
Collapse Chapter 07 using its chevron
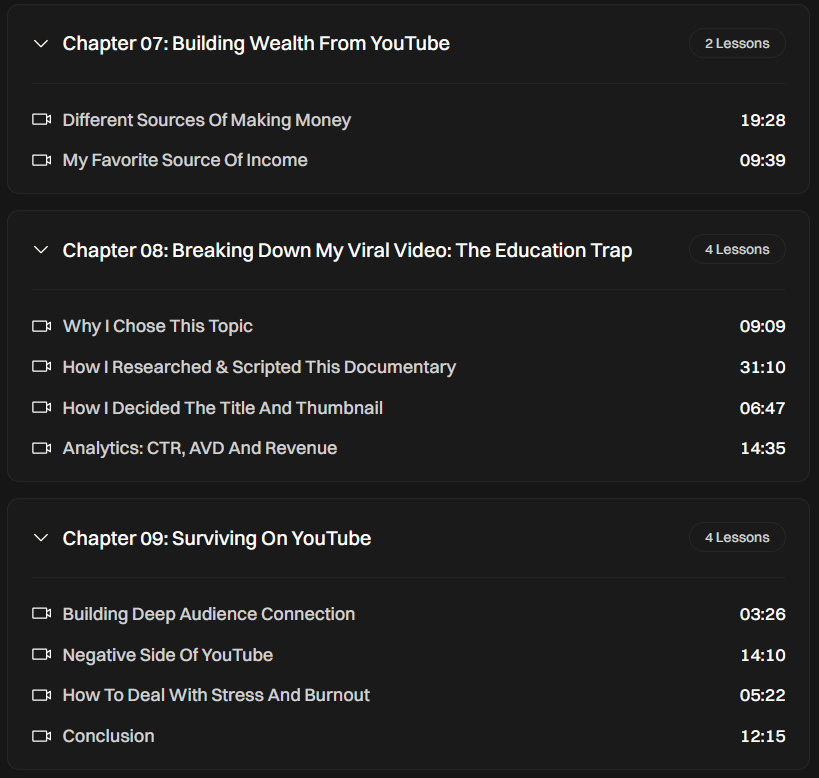tap(41, 43)
